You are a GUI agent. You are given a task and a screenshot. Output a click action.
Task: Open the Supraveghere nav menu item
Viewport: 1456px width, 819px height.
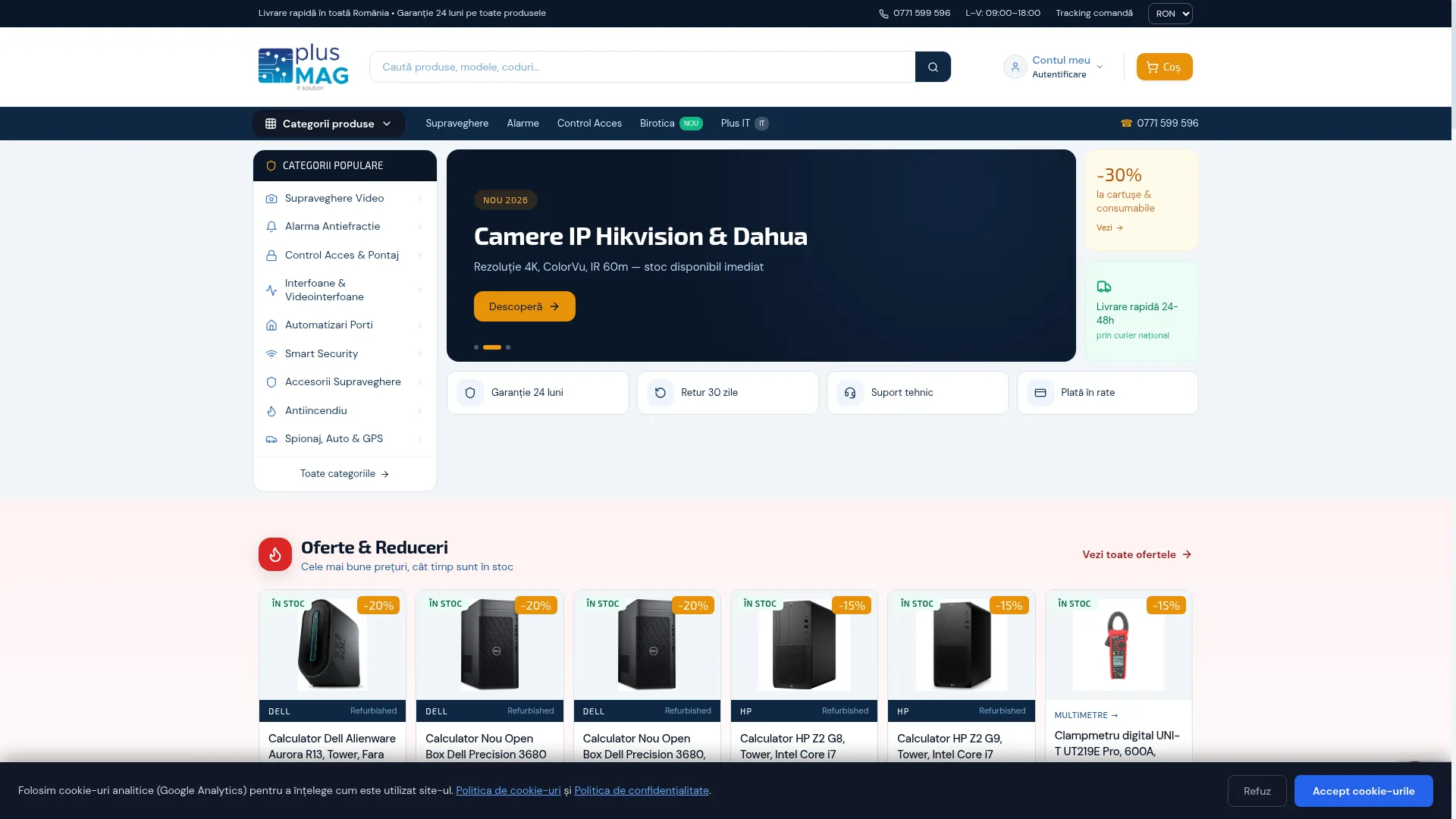pos(457,123)
